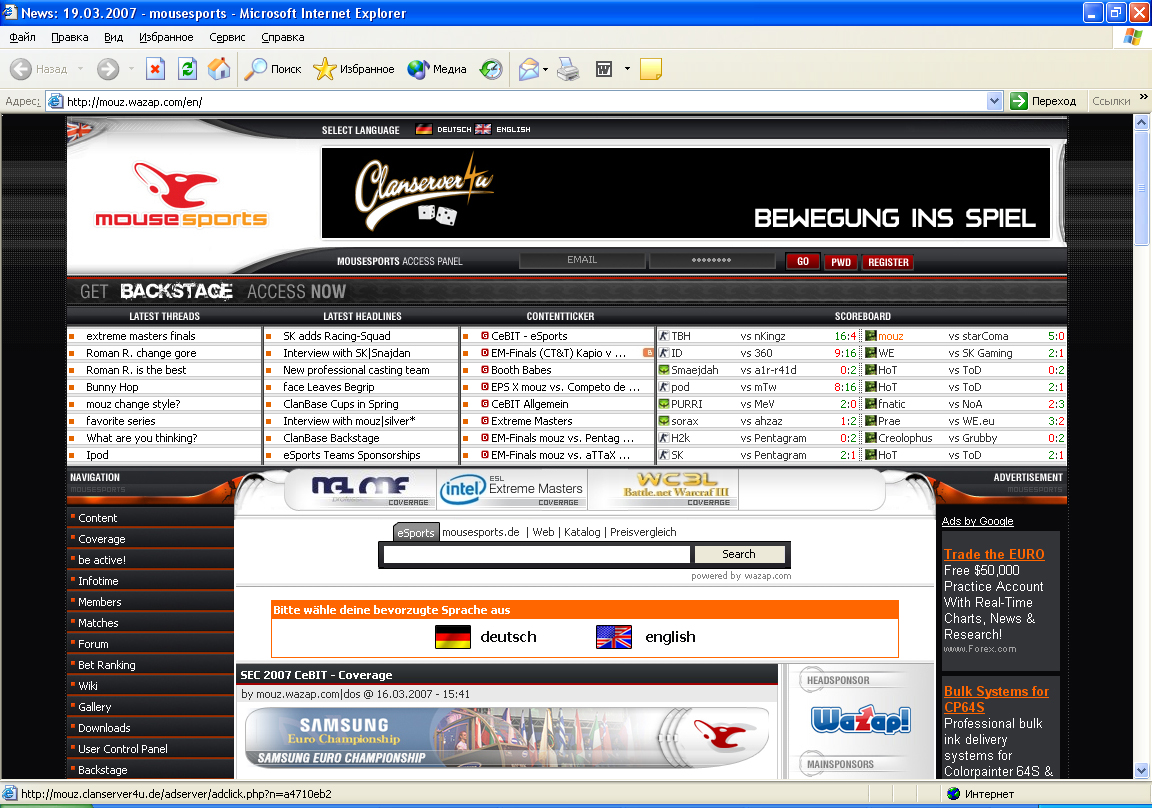The height and width of the screenshot is (808, 1152).
Task: Open the History clock icon
Action: [491, 69]
